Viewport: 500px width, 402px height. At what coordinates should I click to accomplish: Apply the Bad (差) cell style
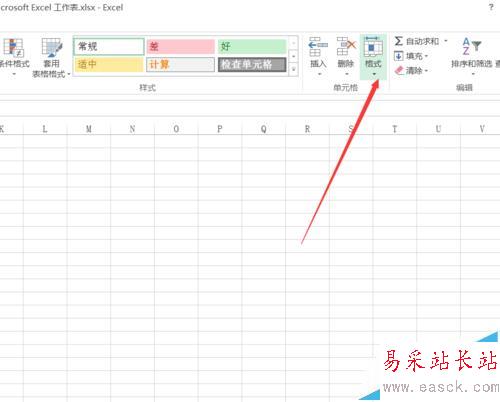point(181,46)
